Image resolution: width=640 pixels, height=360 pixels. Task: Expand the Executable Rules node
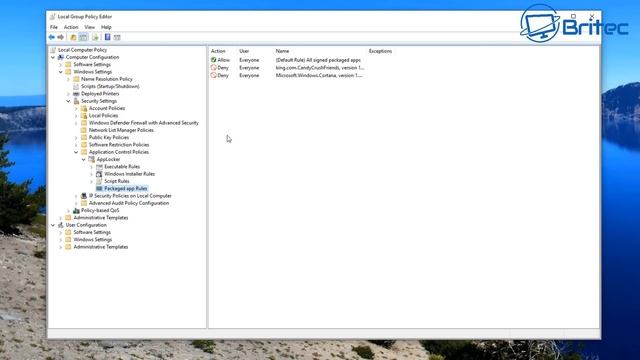[x=91, y=167]
